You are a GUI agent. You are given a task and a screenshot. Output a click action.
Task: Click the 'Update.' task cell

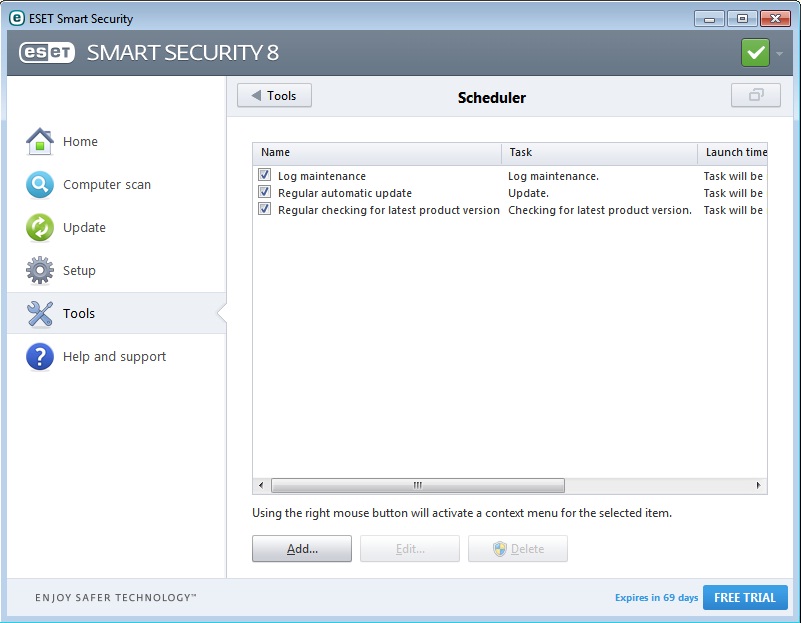point(528,193)
